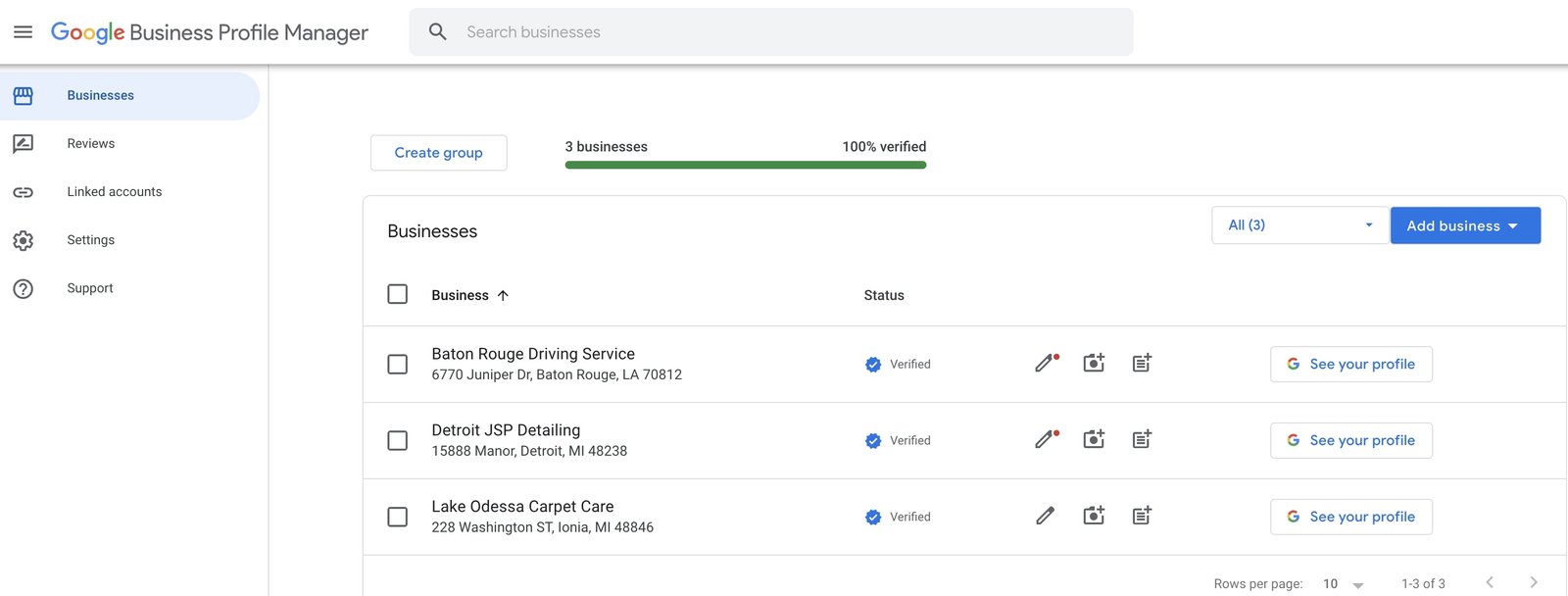The width and height of the screenshot is (1568, 596).
Task: Expand the Add business dropdown
Action: pyautogui.click(x=1464, y=225)
